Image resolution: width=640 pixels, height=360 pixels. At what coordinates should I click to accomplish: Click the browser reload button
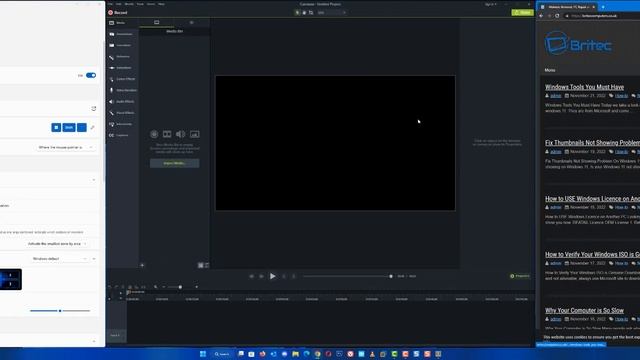click(557, 16)
